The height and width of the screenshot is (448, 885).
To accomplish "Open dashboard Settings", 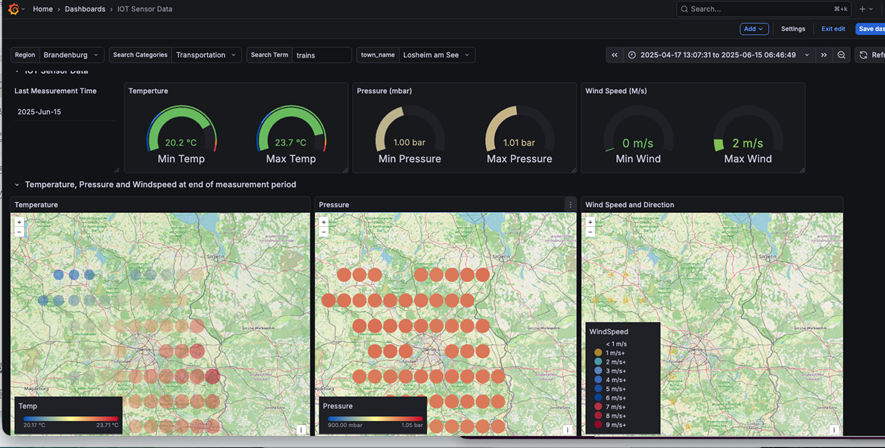I will tap(793, 29).
